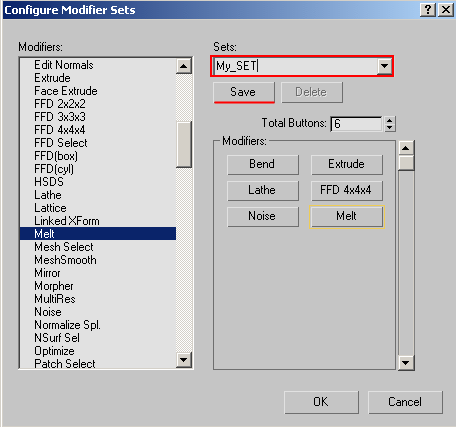Click the Modifiers list scroll down arrow
The width and height of the screenshot is (456, 427).
point(183,360)
